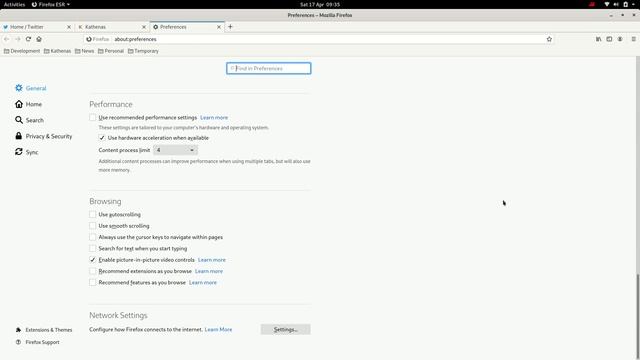
Task: Open Learn more for performance settings
Action: (214, 118)
